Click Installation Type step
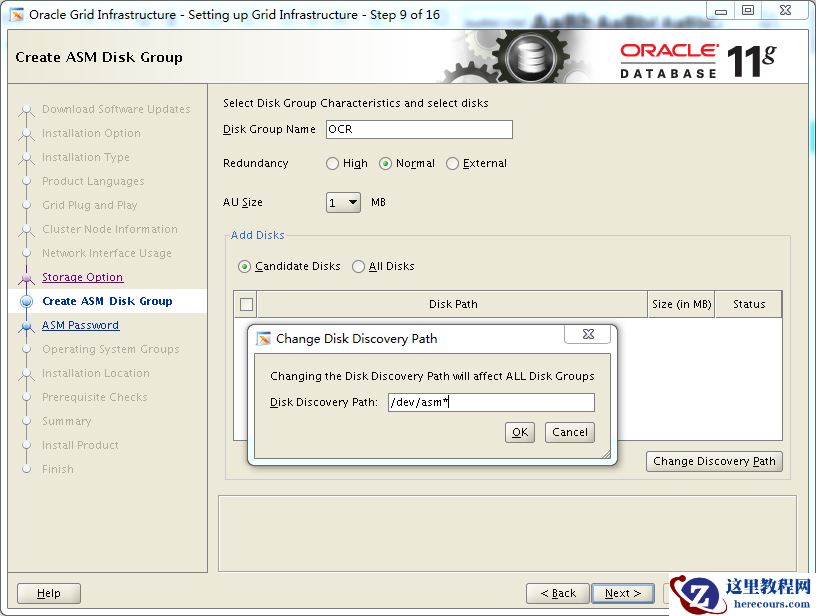Viewport: 816px width, 616px height. pyautogui.click(x=86, y=157)
